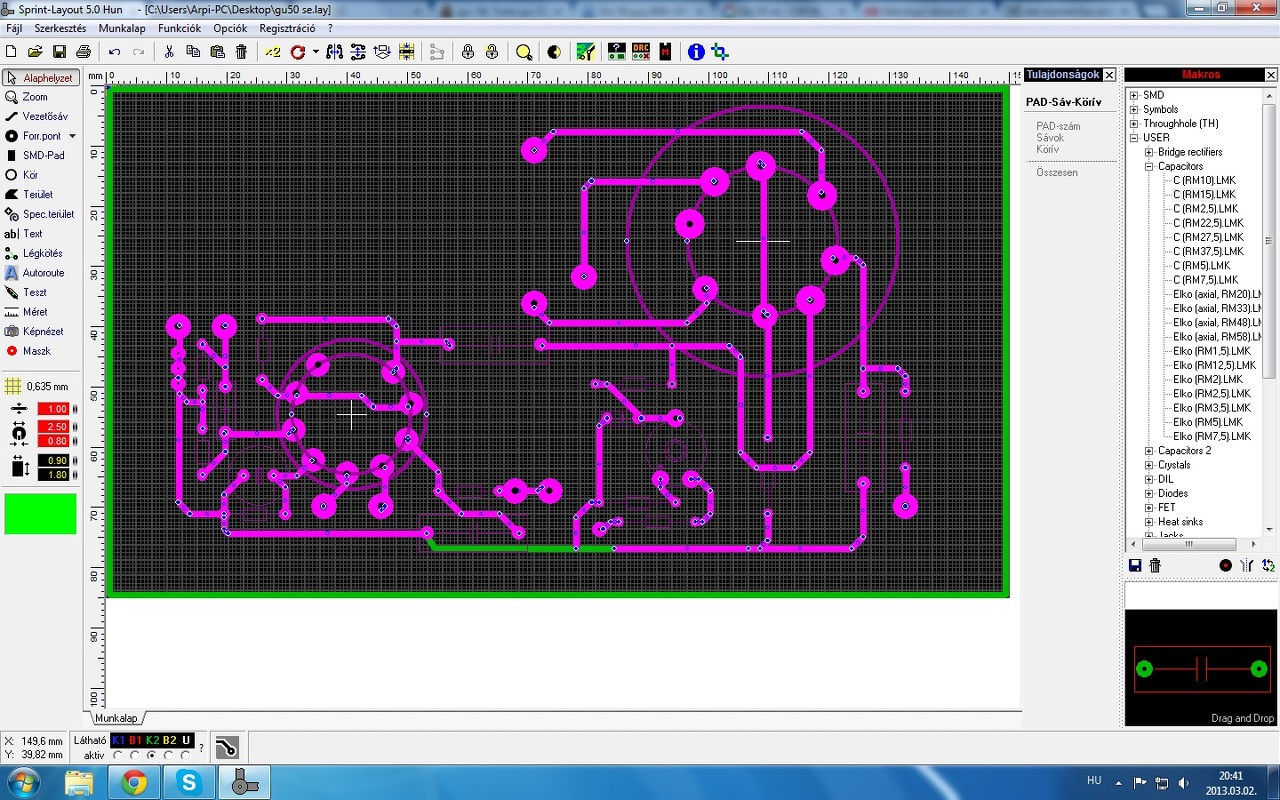Select the Text tool

tap(24, 233)
